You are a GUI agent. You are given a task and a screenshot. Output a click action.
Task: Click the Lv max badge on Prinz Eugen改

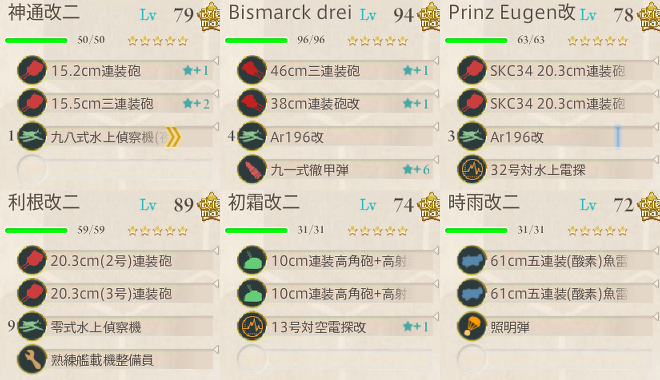(x=649, y=18)
